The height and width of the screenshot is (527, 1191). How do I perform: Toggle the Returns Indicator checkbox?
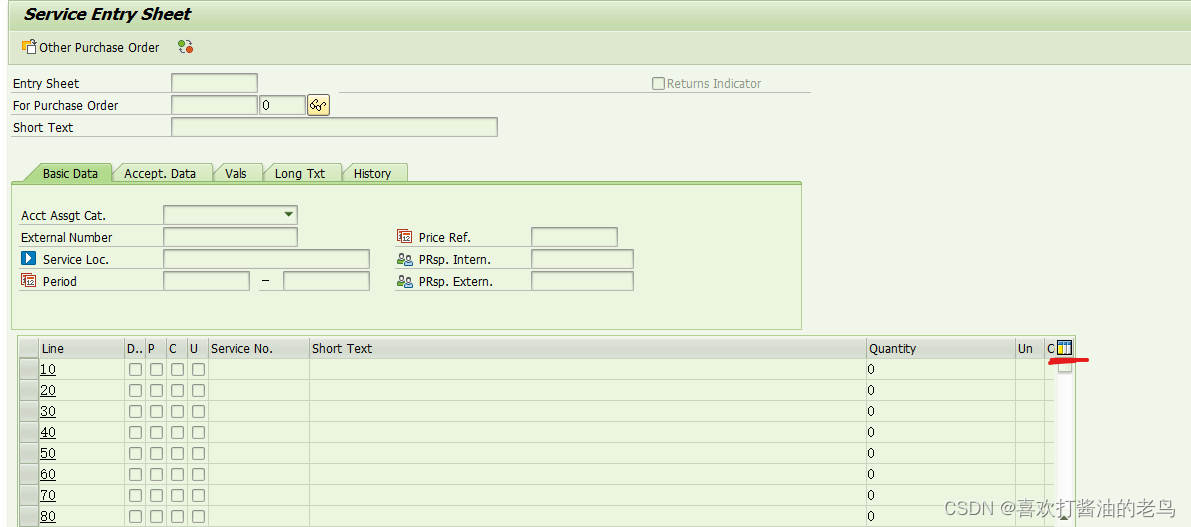pyautogui.click(x=659, y=84)
